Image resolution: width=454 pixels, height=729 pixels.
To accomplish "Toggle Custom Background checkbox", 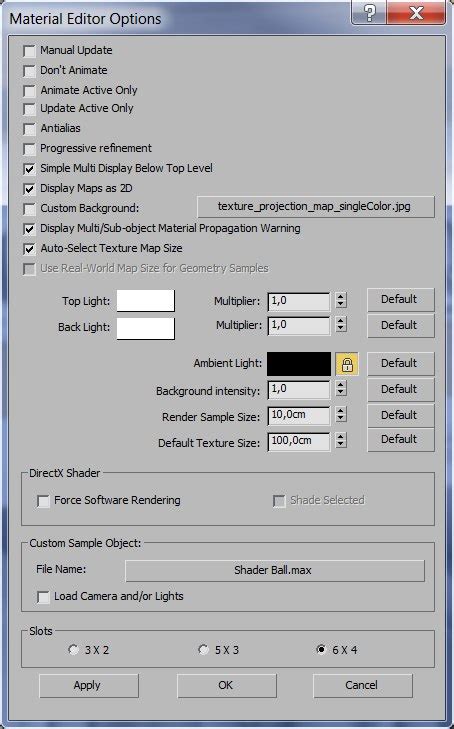I will pyautogui.click(x=29, y=209).
